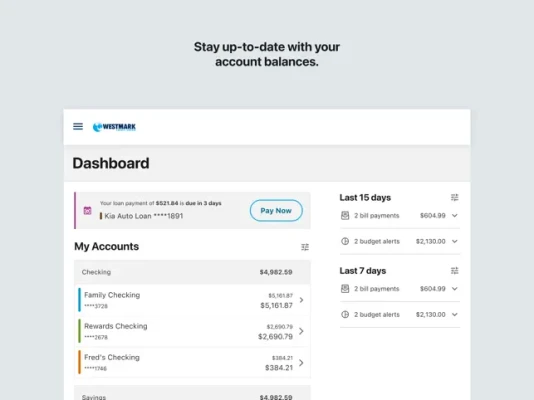This screenshot has width=534, height=400.
Task: Open the hamburger navigation menu
Action: point(78,127)
